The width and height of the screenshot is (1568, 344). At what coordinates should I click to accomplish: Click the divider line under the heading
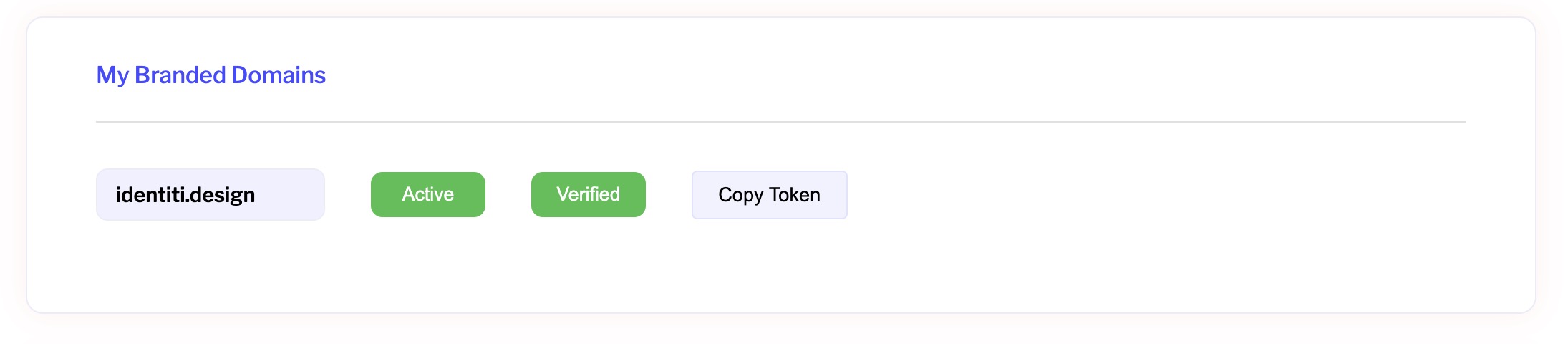[x=780, y=122]
